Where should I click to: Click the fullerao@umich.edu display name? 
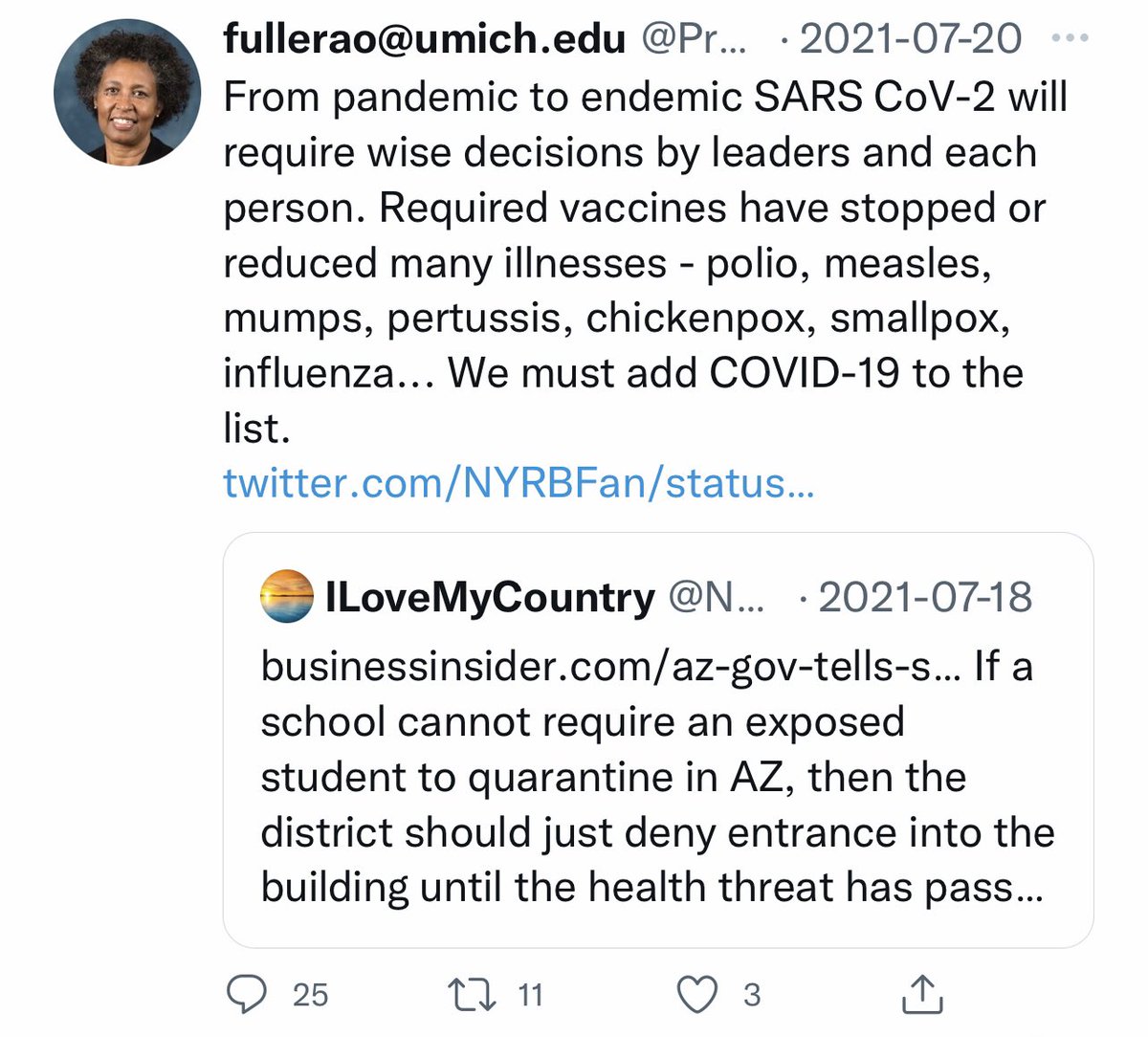click(425, 39)
